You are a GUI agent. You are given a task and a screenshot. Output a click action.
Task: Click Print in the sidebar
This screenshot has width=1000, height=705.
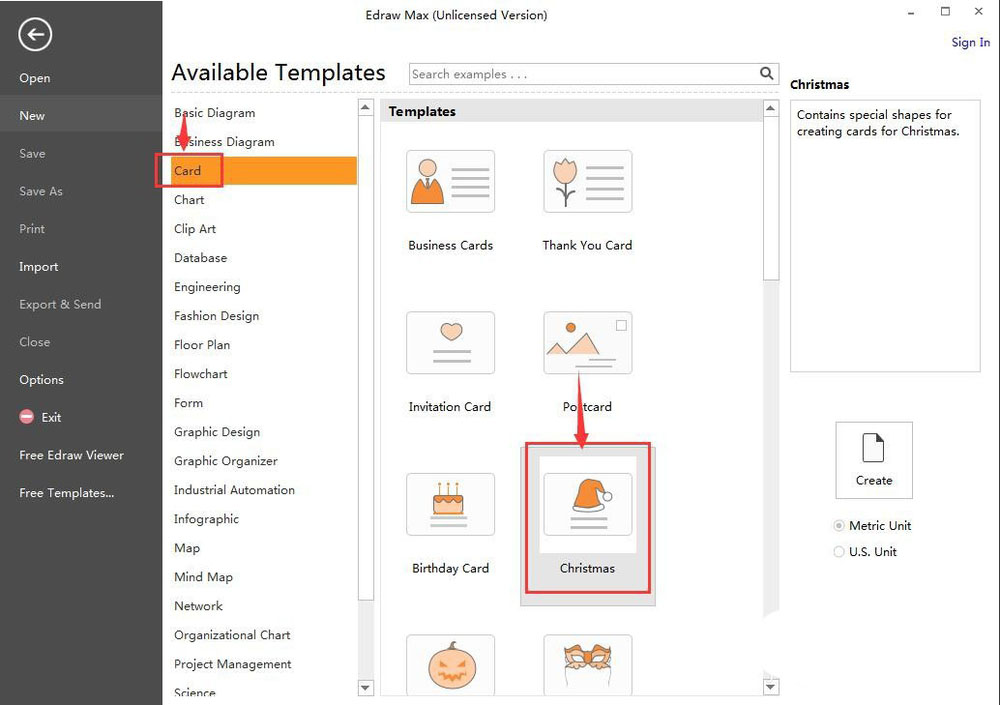coord(32,228)
